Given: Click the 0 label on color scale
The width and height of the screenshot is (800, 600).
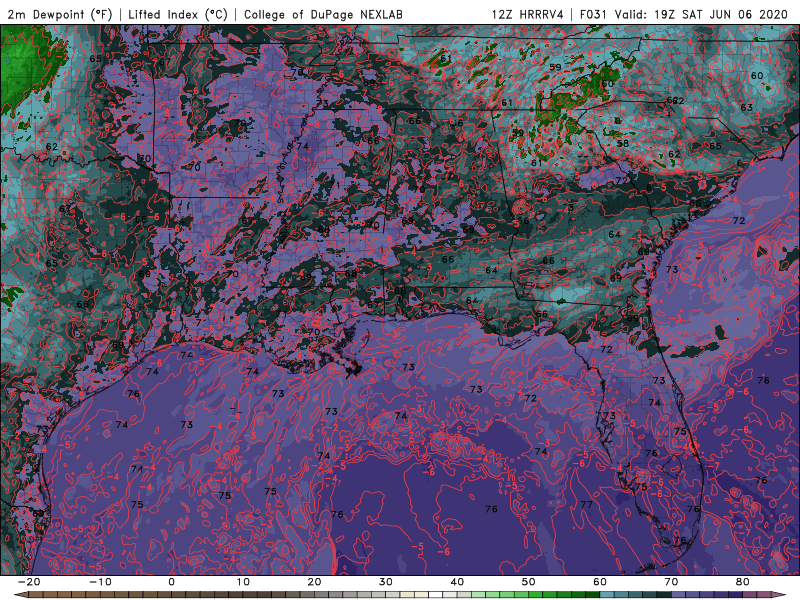Looking at the screenshot, I should point(171,582).
